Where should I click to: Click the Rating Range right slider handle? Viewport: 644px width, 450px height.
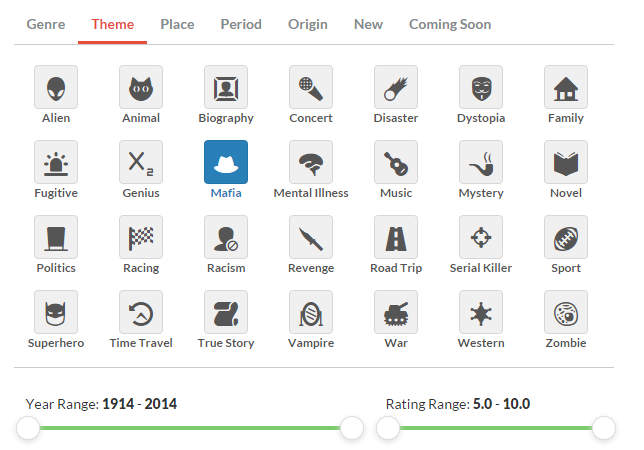[x=604, y=428]
